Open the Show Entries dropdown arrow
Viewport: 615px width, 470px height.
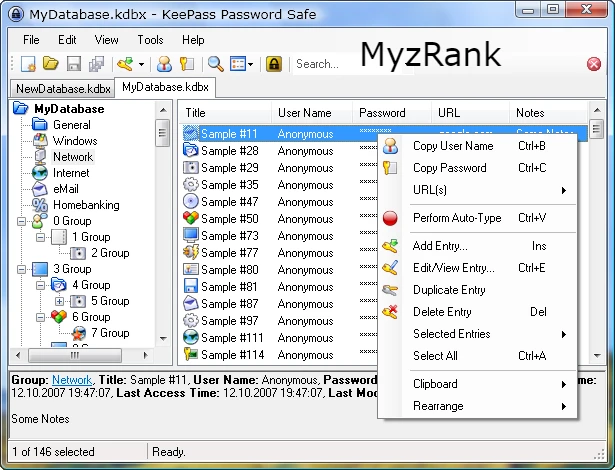(x=250, y=64)
